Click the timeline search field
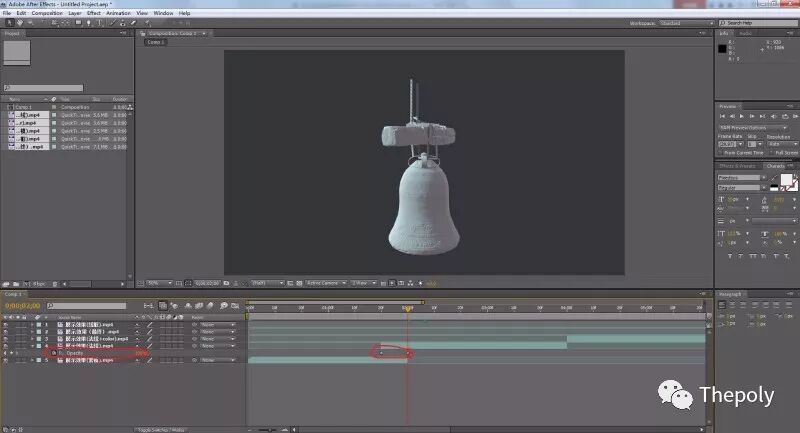This screenshot has height=433, width=800. coord(86,305)
